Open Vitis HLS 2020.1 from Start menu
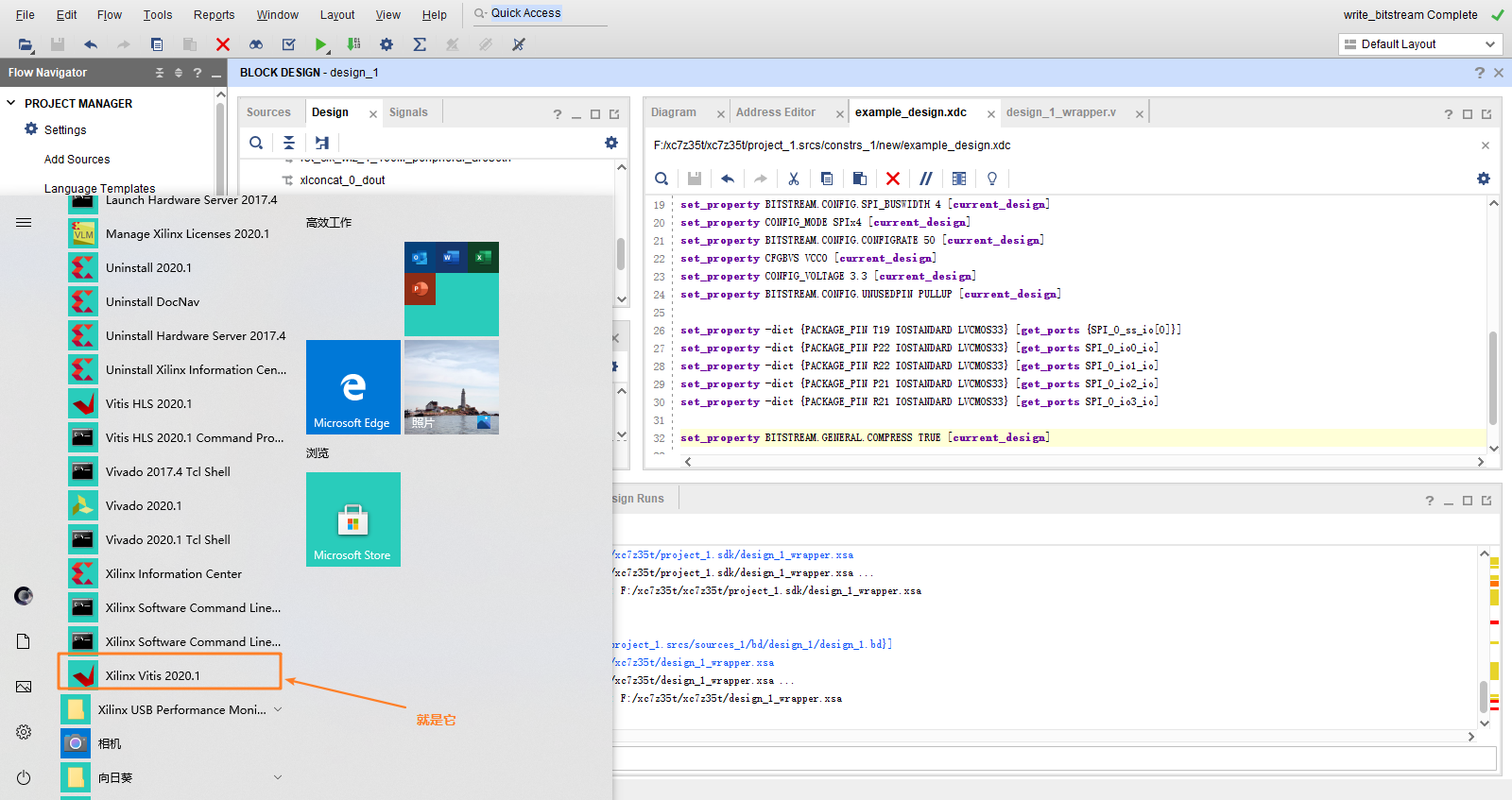Viewport: 1512px width, 800px height. [x=148, y=403]
